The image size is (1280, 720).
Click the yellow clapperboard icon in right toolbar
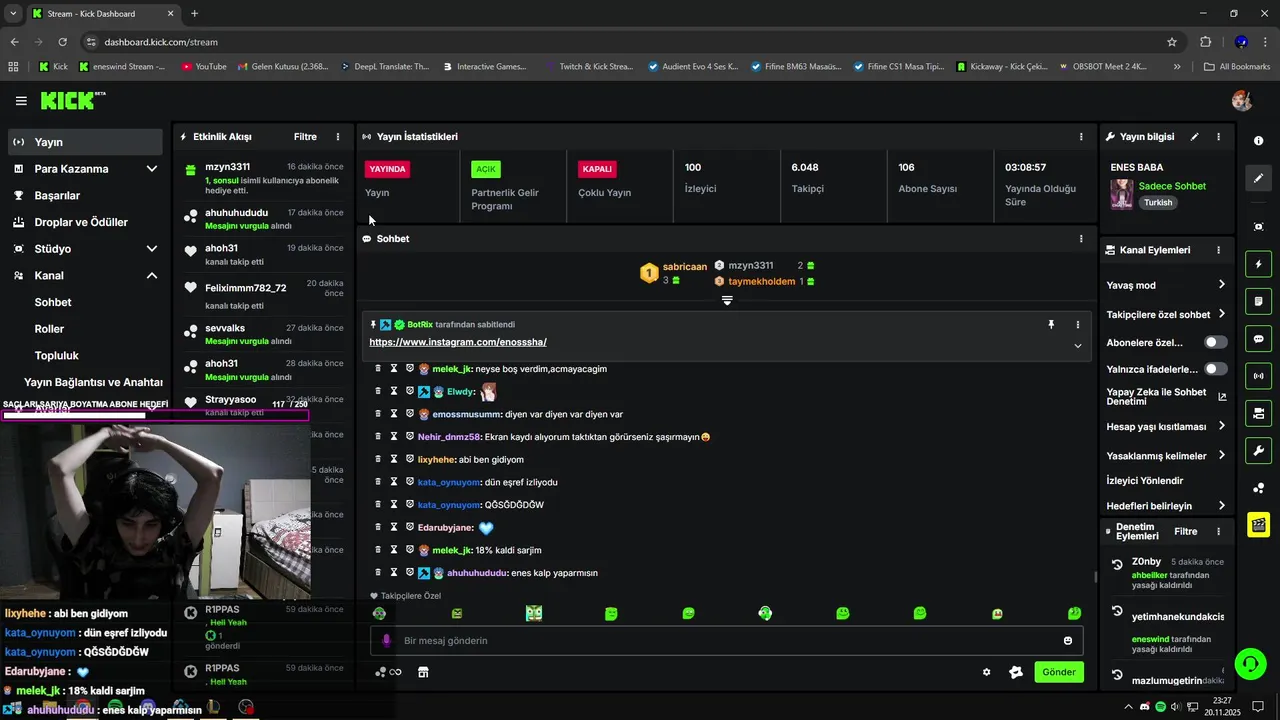click(x=1258, y=524)
